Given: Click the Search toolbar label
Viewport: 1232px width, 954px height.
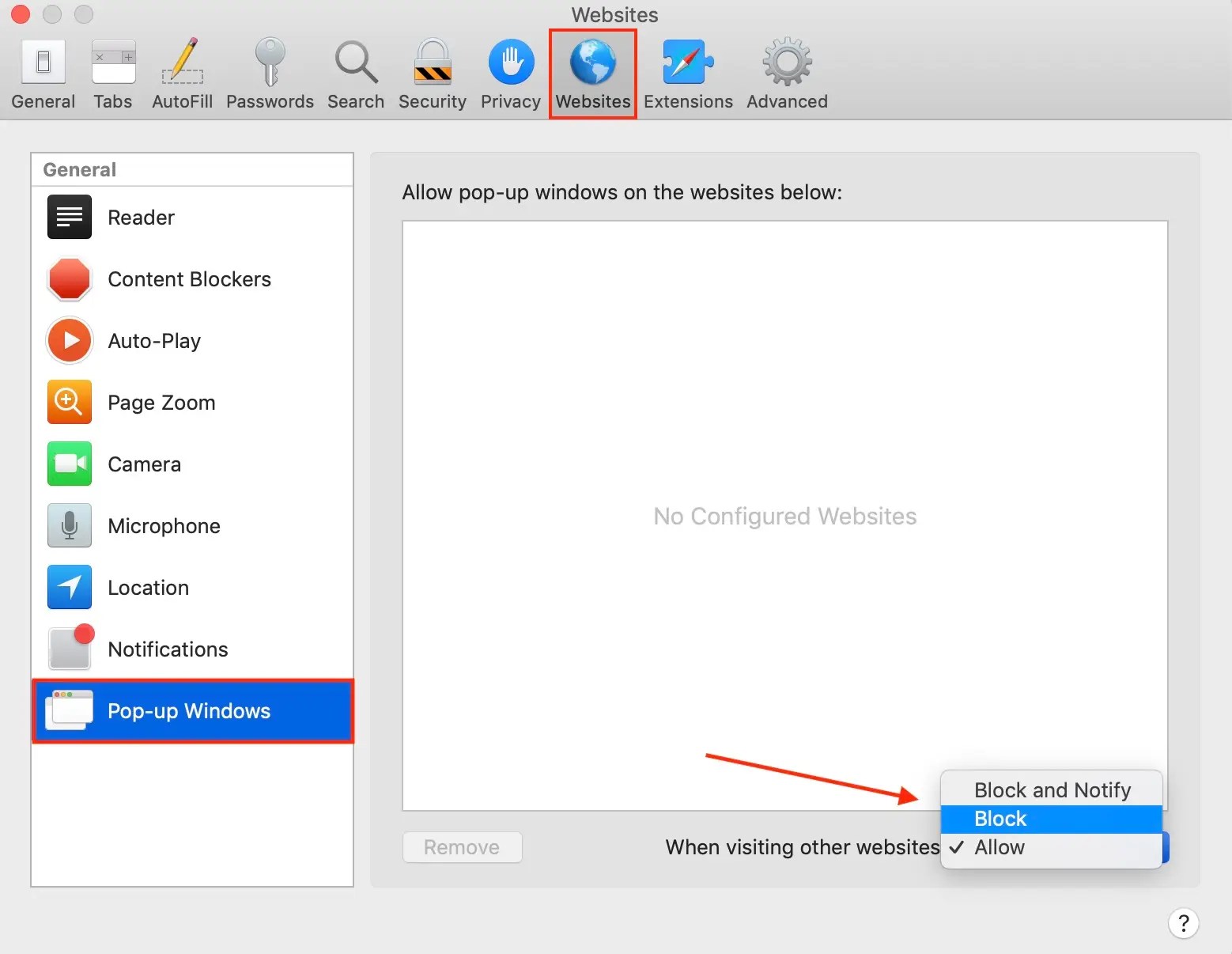Looking at the screenshot, I should pyautogui.click(x=356, y=101).
